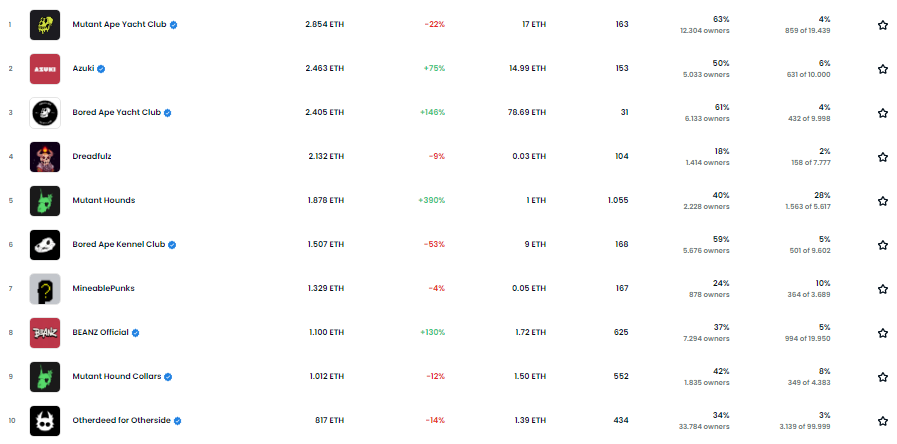Star the MineablePunks row
Image resolution: width=897 pixels, height=444 pixels.
883,289
